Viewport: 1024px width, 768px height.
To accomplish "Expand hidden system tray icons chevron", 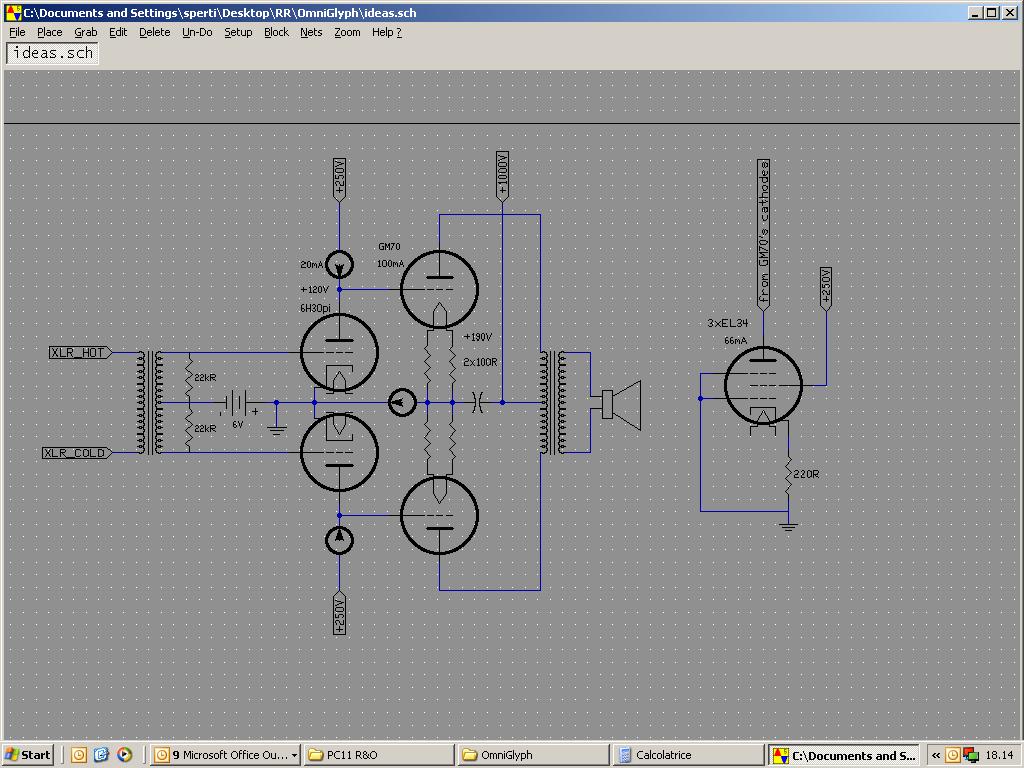I will [x=936, y=755].
